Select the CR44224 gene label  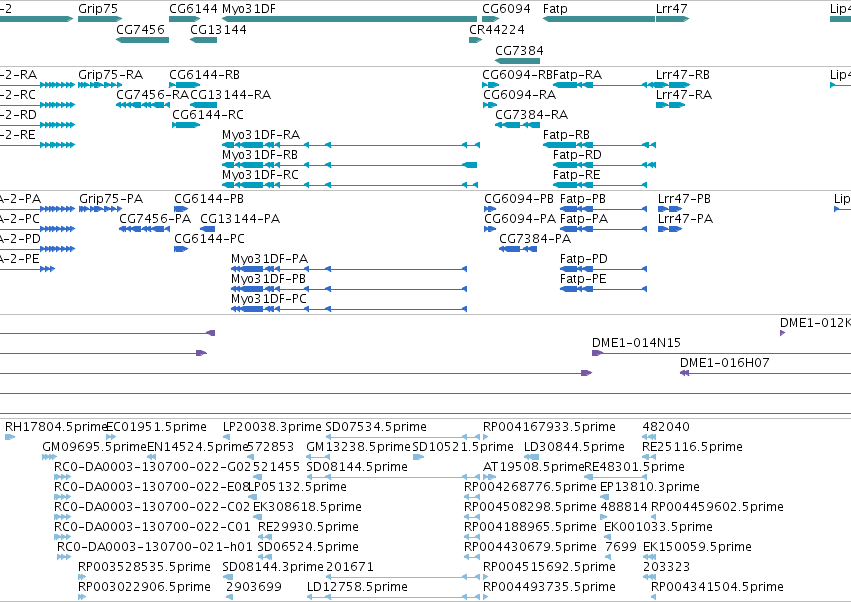(x=497, y=29)
